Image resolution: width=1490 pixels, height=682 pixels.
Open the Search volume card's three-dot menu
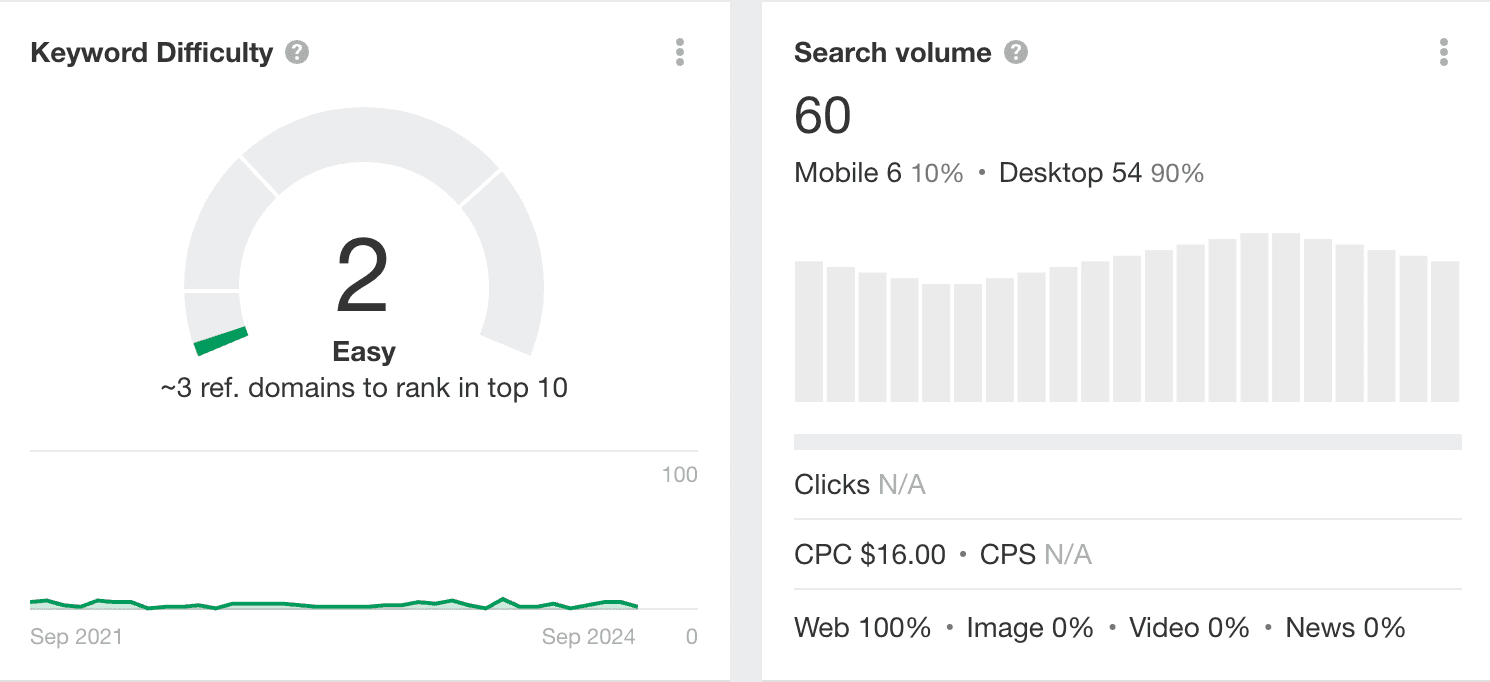[x=1443, y=53]
